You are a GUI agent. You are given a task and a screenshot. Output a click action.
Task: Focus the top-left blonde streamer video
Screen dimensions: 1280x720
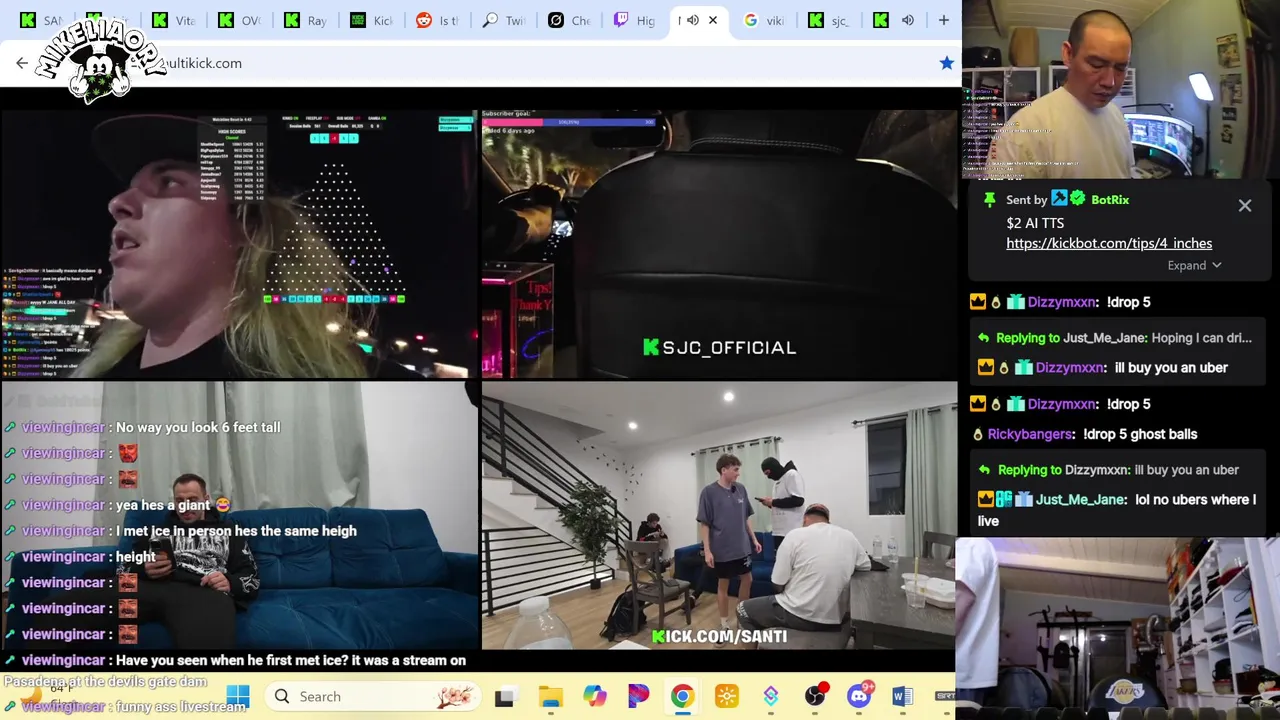pos(239,245)
